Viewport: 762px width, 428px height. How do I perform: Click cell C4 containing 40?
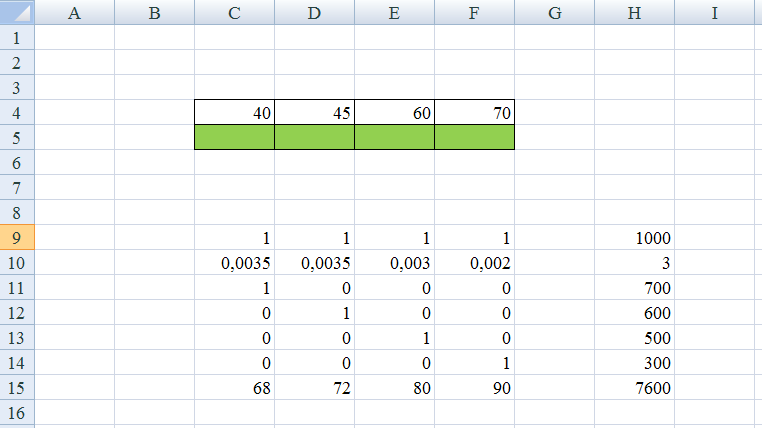click(x=234, y=112)
